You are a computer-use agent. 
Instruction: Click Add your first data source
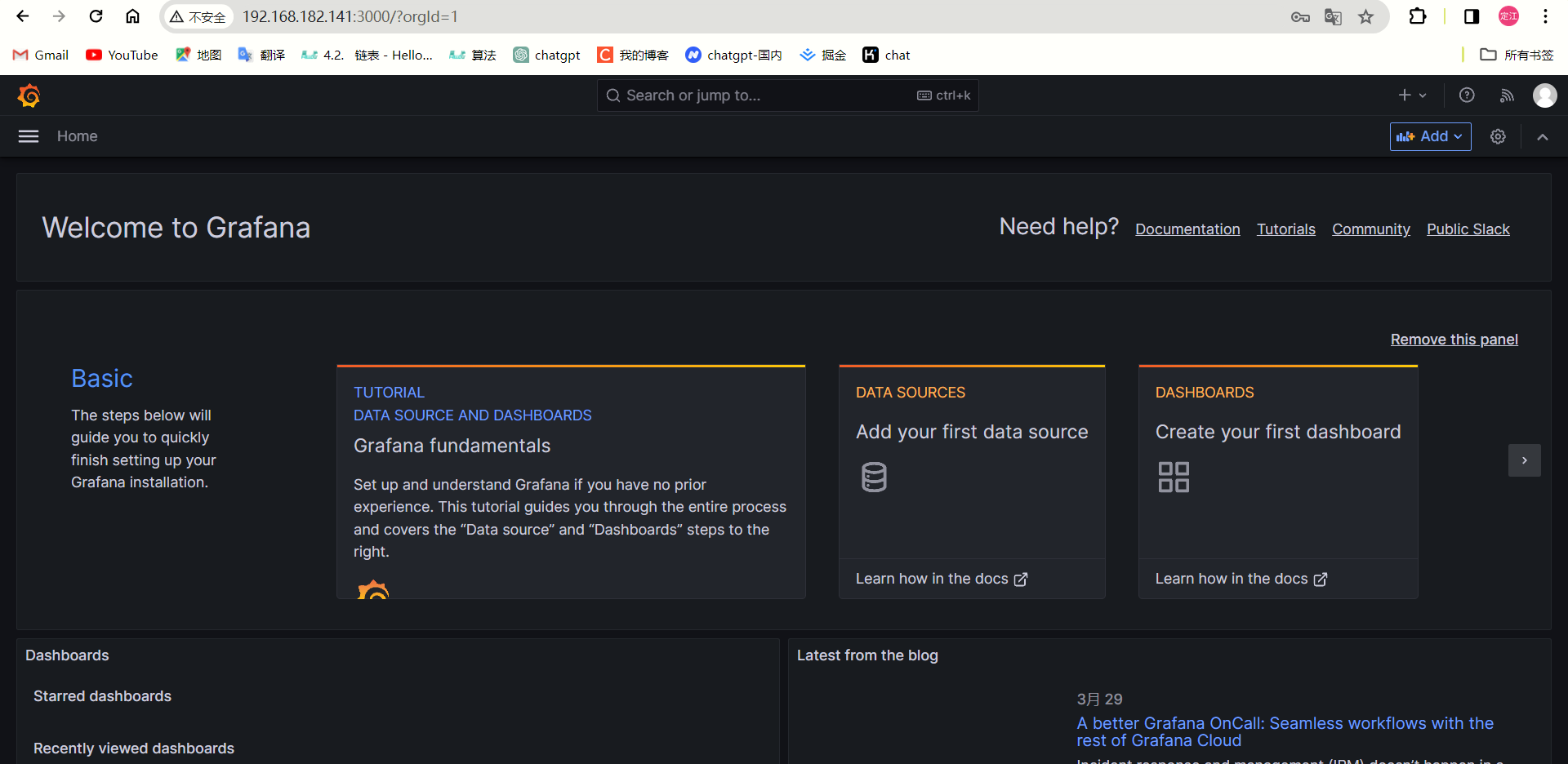972,432
